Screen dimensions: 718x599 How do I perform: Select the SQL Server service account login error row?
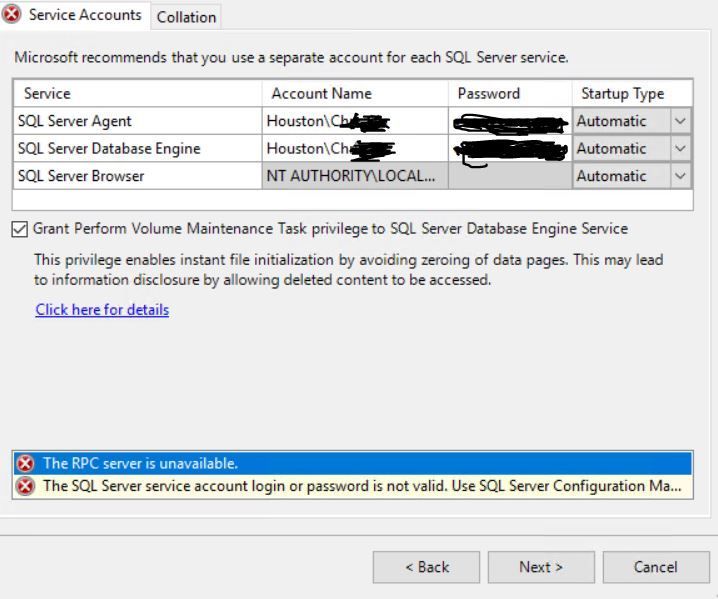(x=353, y=486)
